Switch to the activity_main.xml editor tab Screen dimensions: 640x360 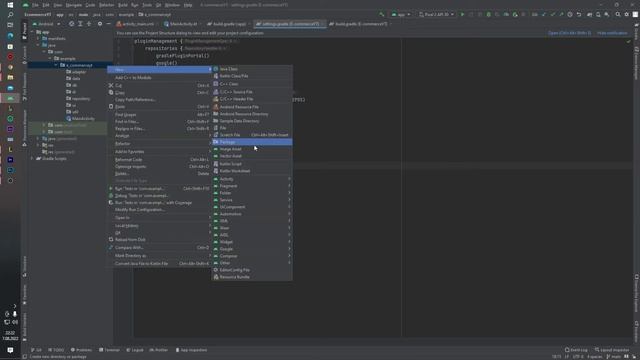pyautogui.click(x=135, y=24)
